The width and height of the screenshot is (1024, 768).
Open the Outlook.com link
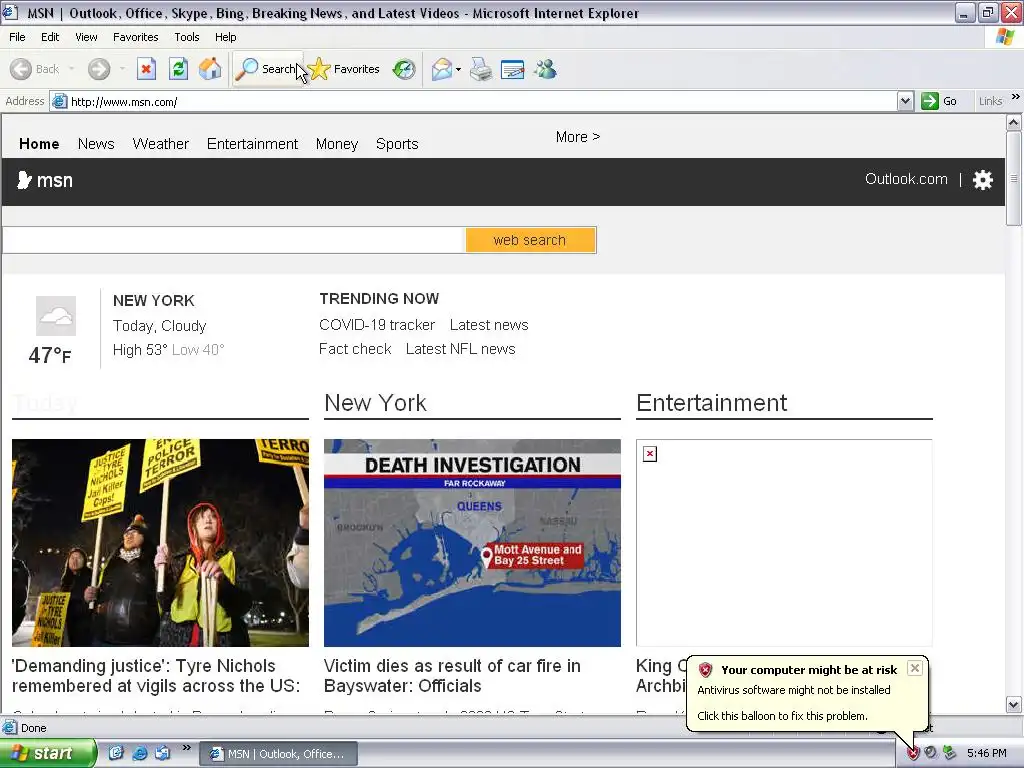coord(906,179)
